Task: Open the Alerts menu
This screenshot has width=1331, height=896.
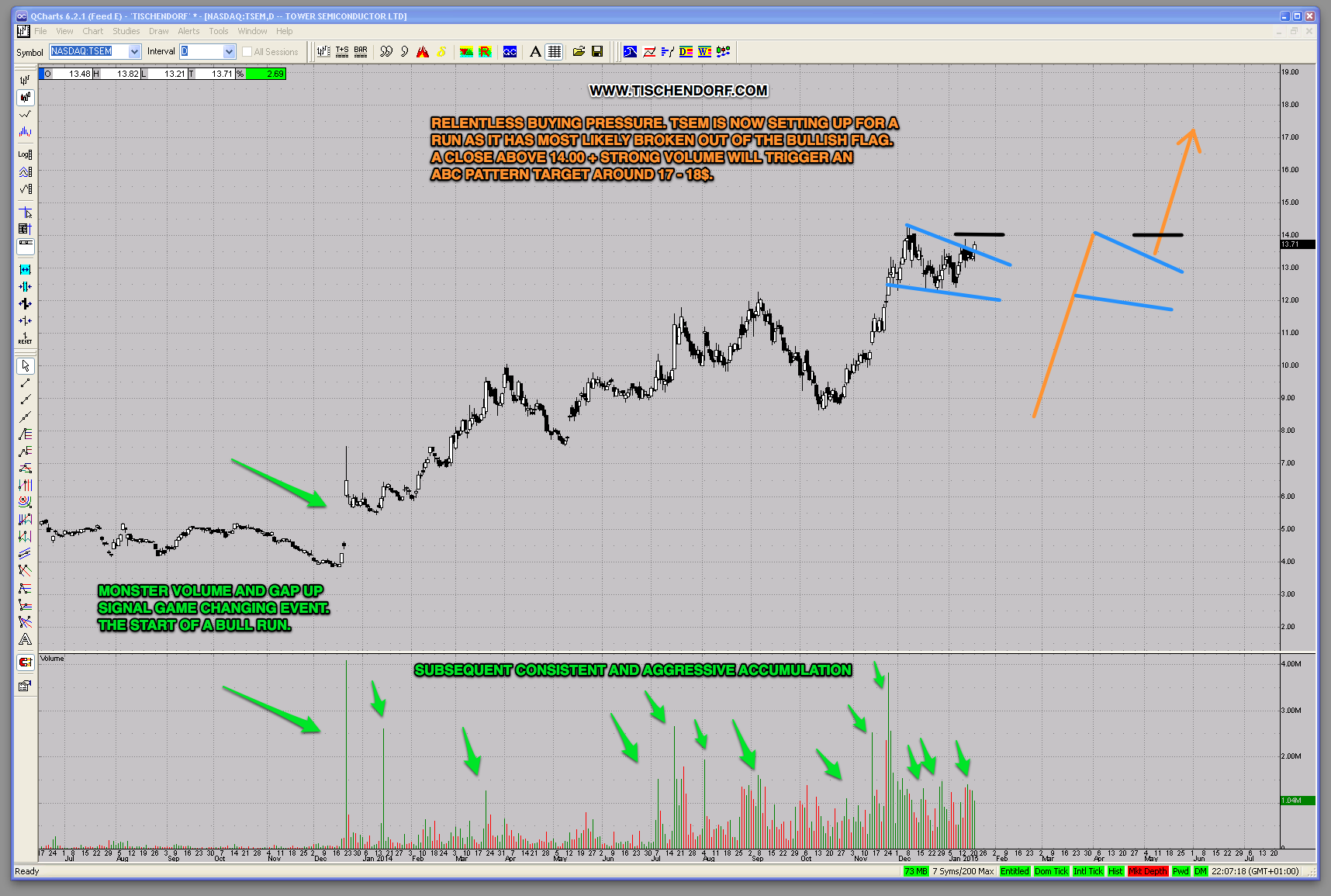Action: pos(188,31)
